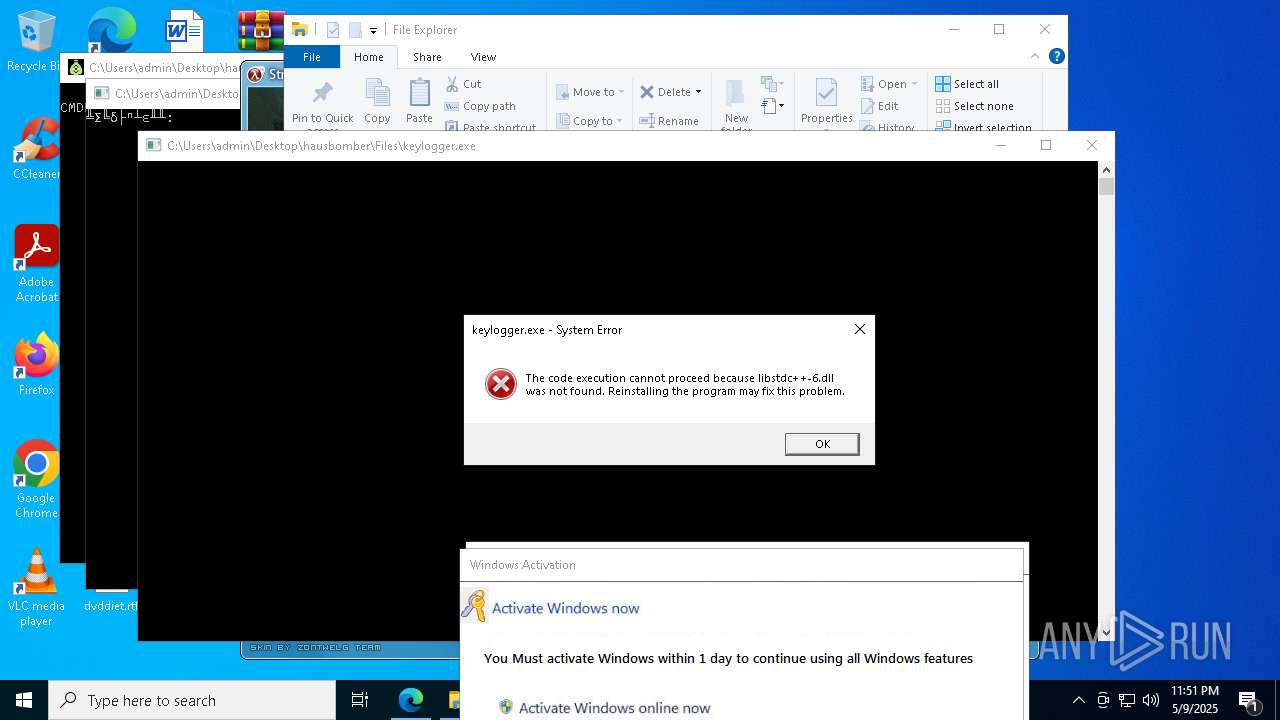Click History in the Open group
Viewport: 1280px width, 720px height.
pos(887,127)
